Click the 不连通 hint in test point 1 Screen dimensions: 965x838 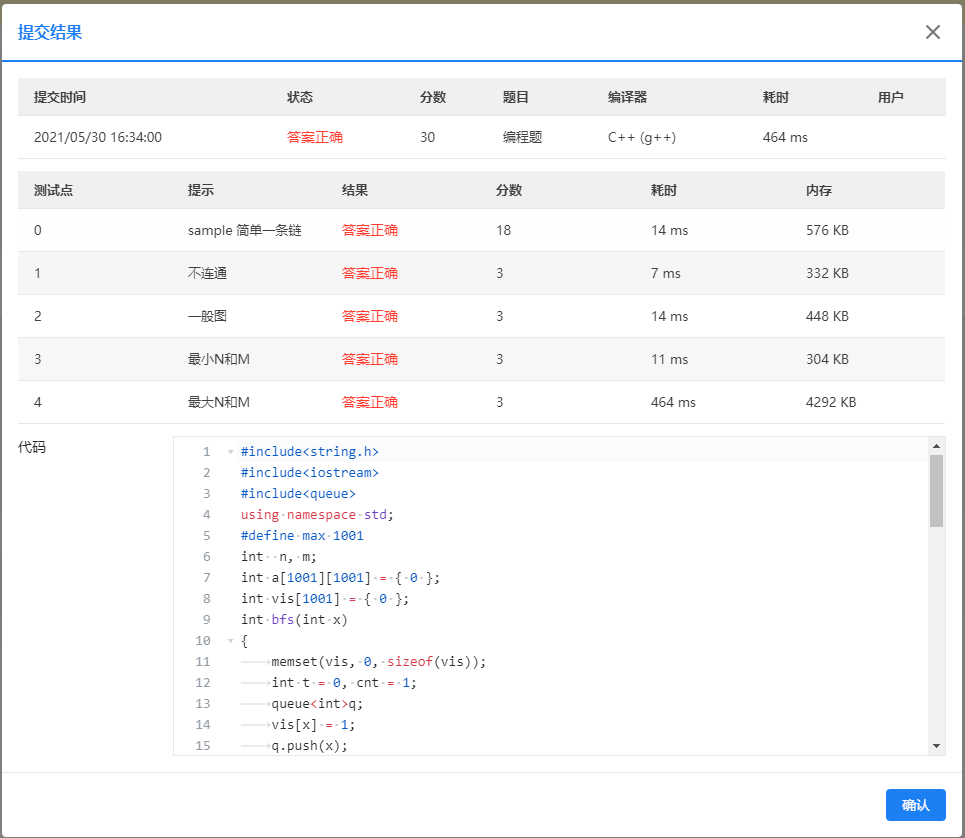(x=207, y=273)
